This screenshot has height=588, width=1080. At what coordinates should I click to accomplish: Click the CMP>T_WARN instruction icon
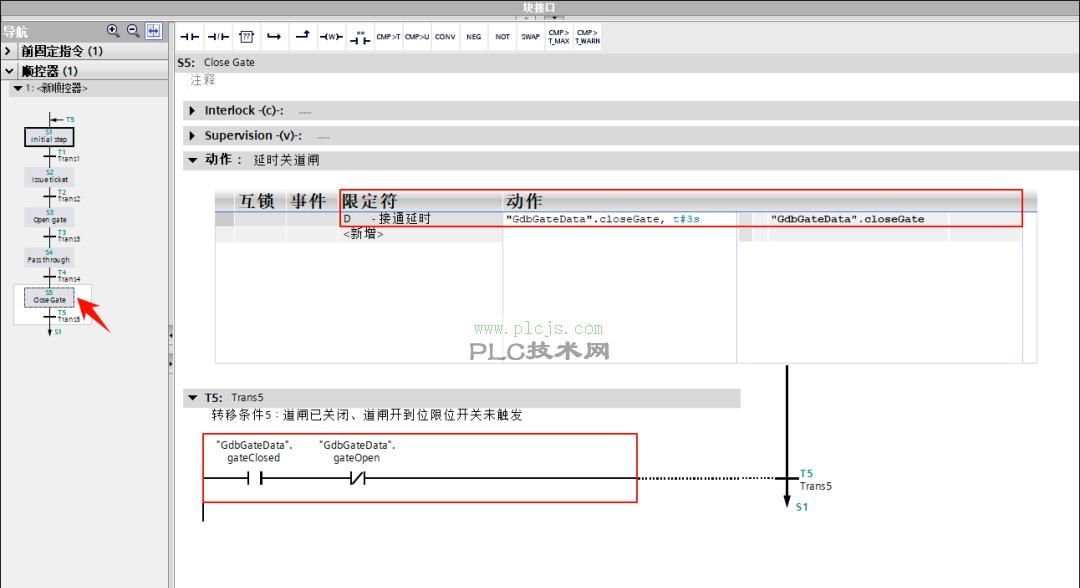pyautogui.click(x=587, y=36)
